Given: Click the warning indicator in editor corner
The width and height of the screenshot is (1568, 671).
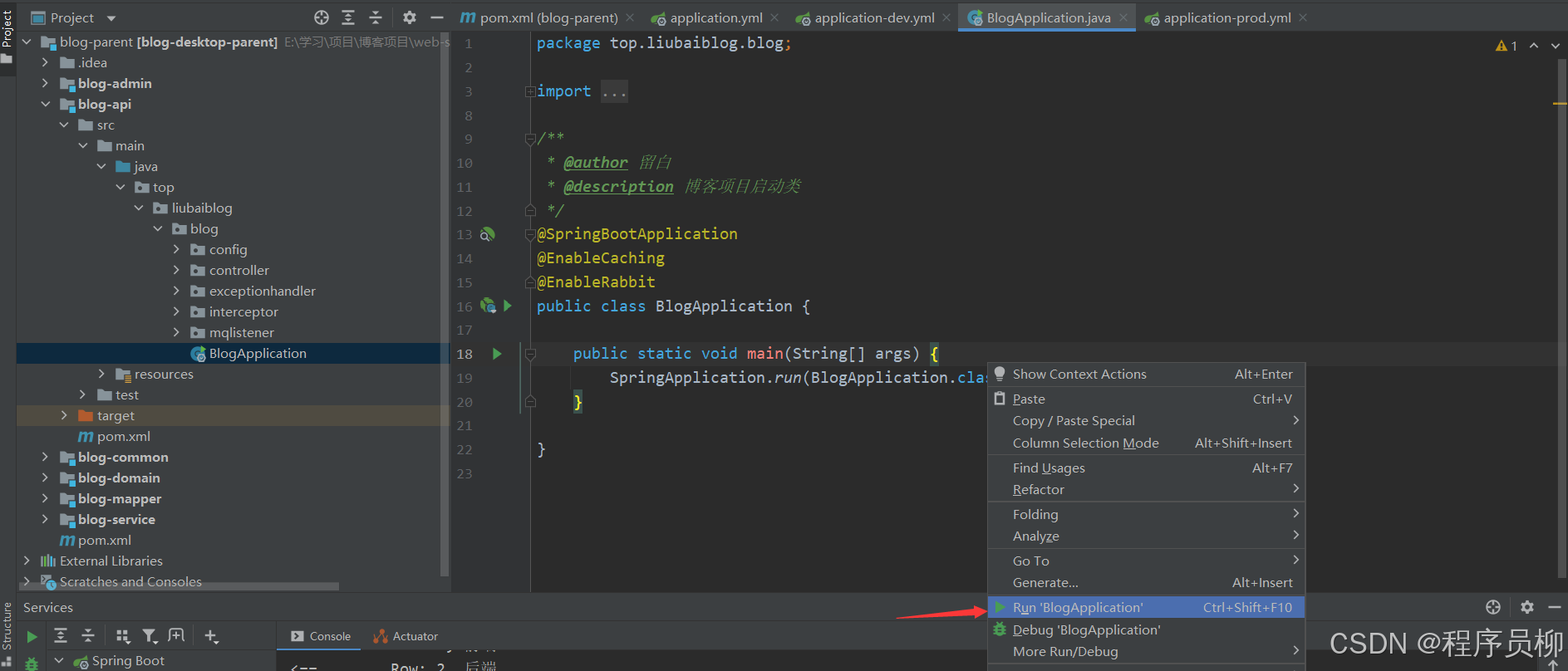Looking at the screenshot, I should [x=1506, y=46].
